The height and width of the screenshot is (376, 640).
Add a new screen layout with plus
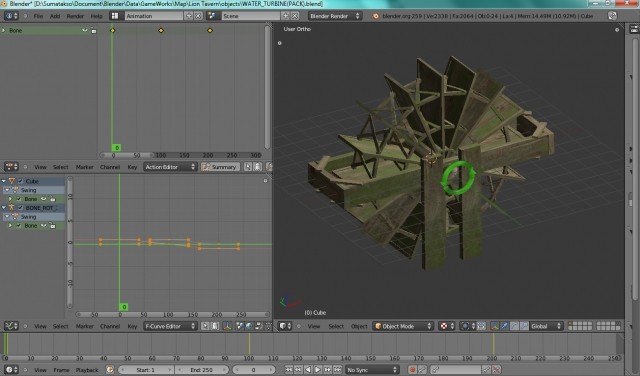pyautogui.click(x=189, y=16)
